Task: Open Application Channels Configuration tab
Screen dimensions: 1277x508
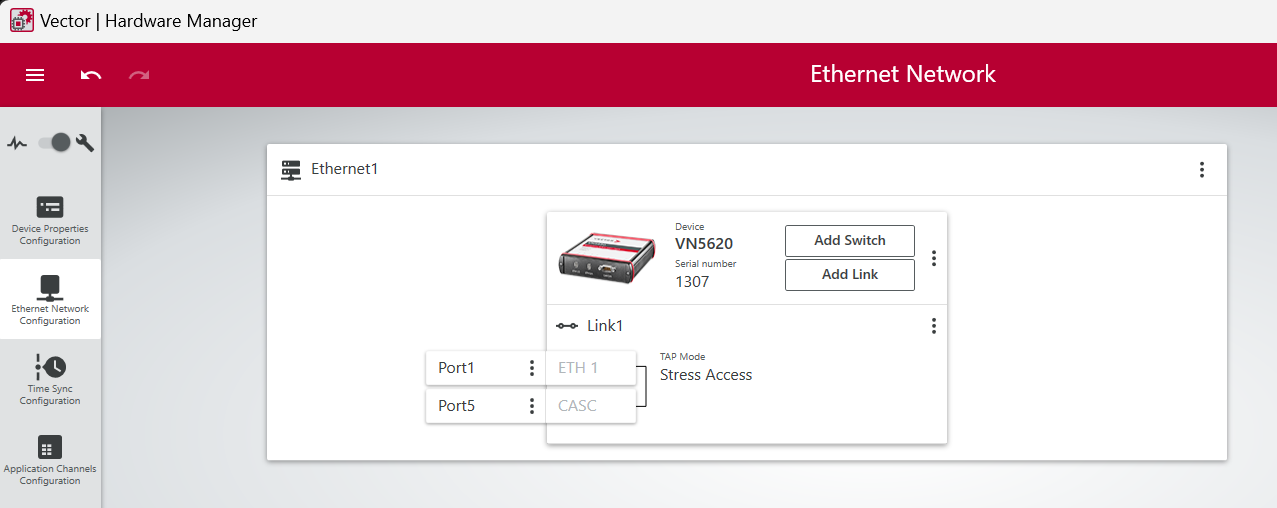Action: (x=50, y=460)
